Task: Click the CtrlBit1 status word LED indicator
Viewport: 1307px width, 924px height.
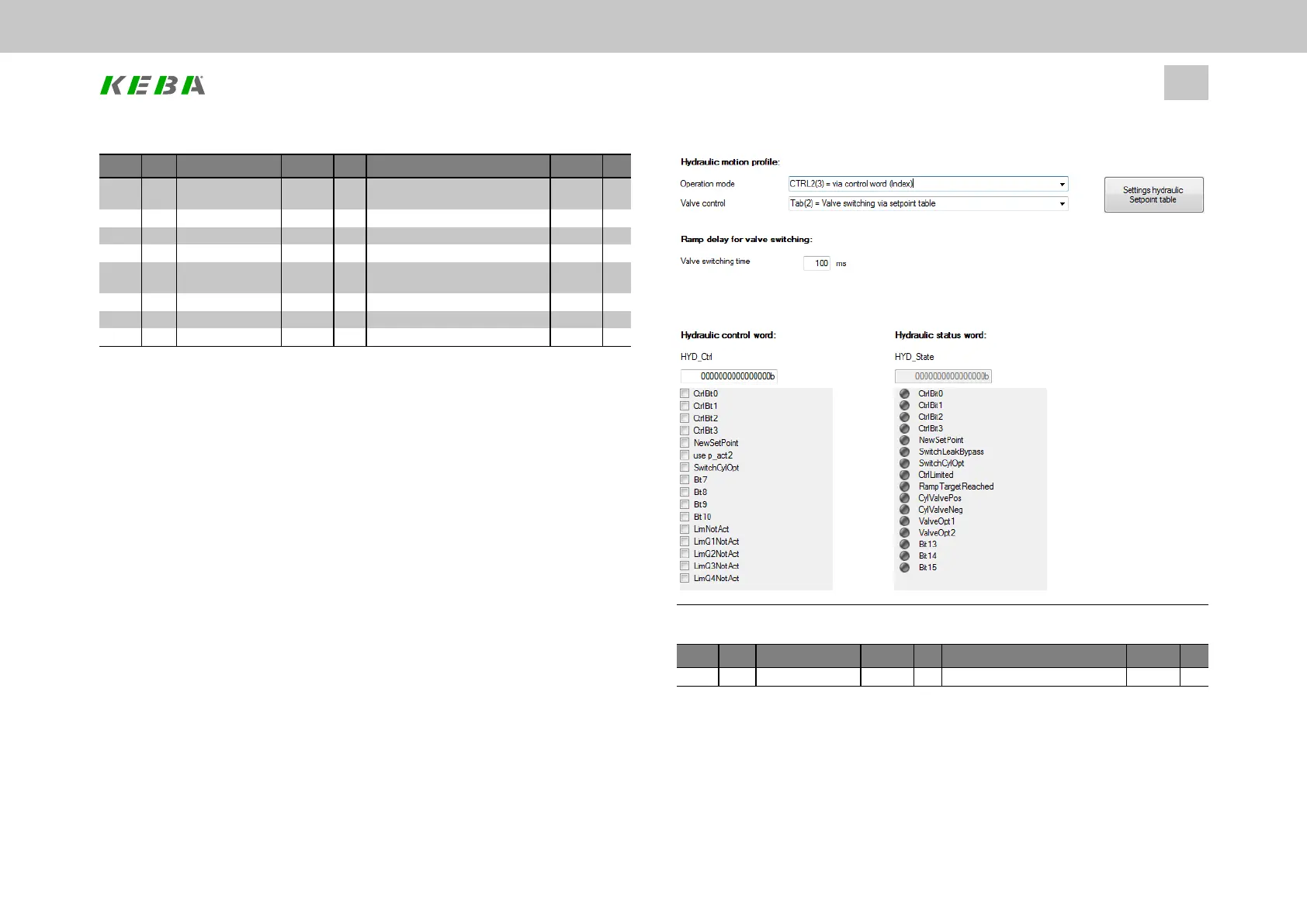Action: pos(904,405)
